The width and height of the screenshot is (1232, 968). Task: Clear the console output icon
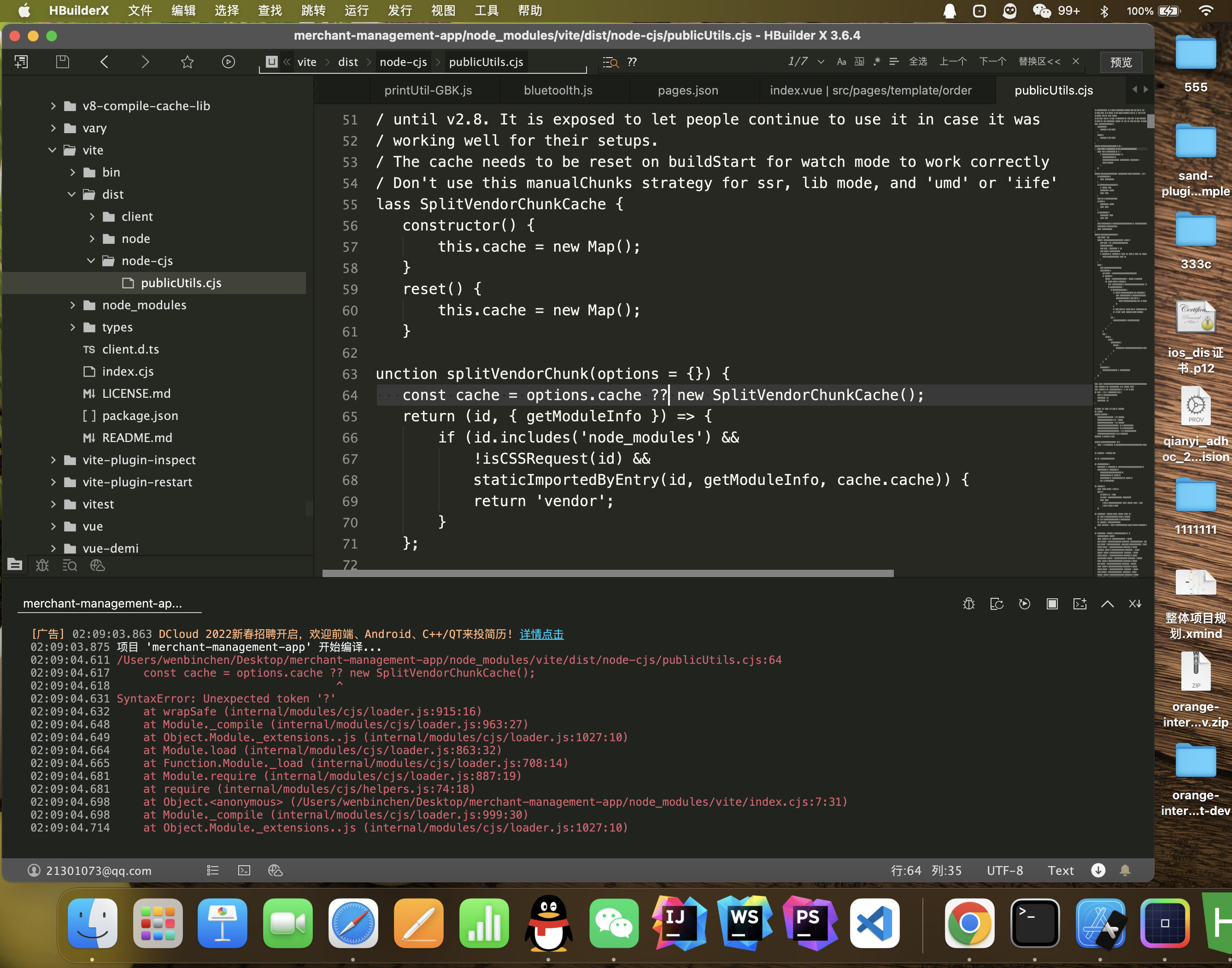[1135, 603]
